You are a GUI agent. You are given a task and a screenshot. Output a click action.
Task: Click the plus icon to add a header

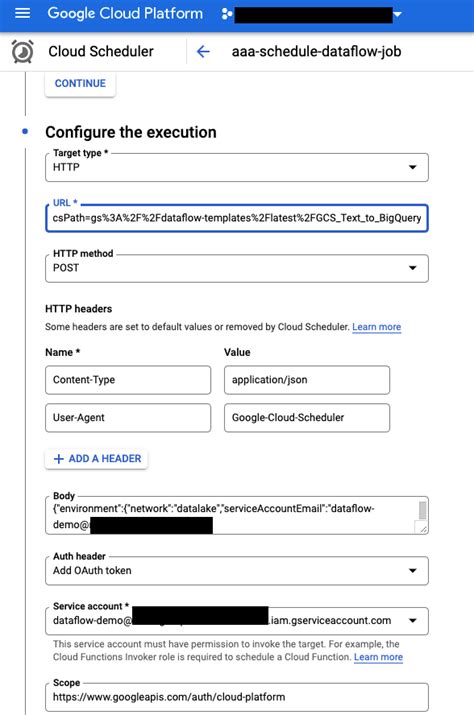(x=58, y=459)
